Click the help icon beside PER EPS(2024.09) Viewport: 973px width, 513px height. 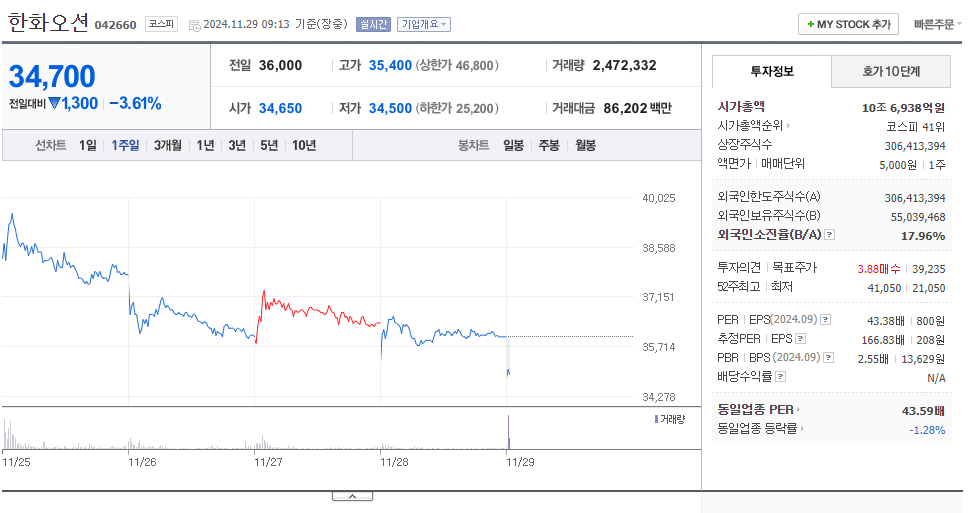click(x=825, y=319)
